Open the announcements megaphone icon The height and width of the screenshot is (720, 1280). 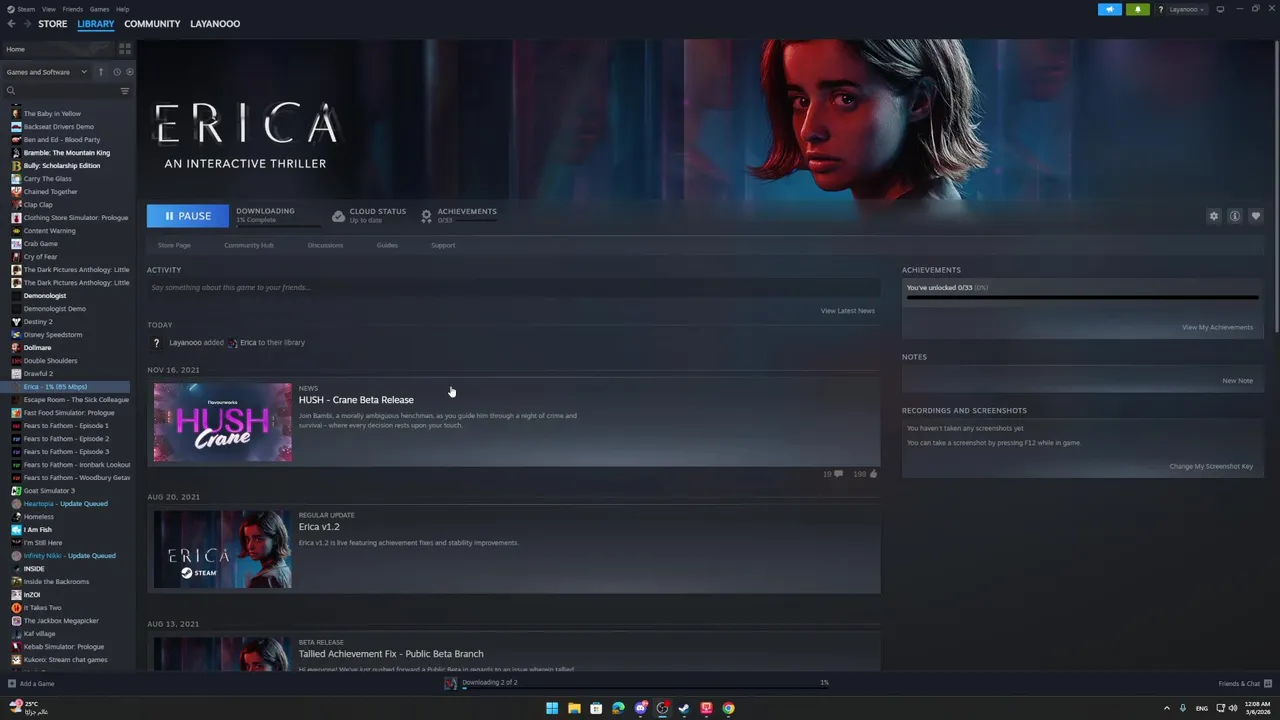[1110, 9]
